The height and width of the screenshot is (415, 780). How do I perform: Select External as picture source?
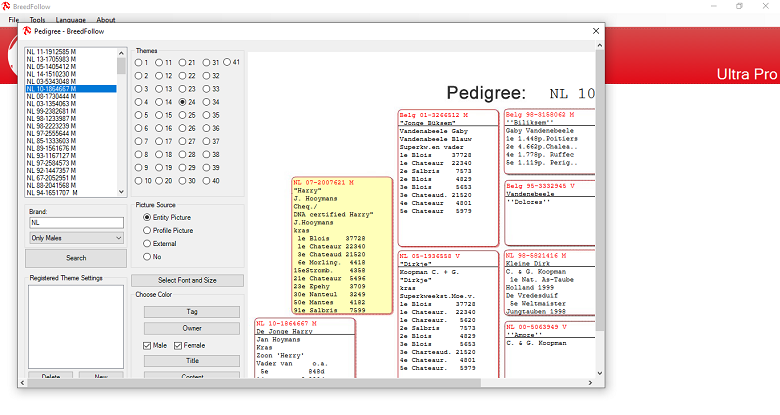click(x=148, y=243)
